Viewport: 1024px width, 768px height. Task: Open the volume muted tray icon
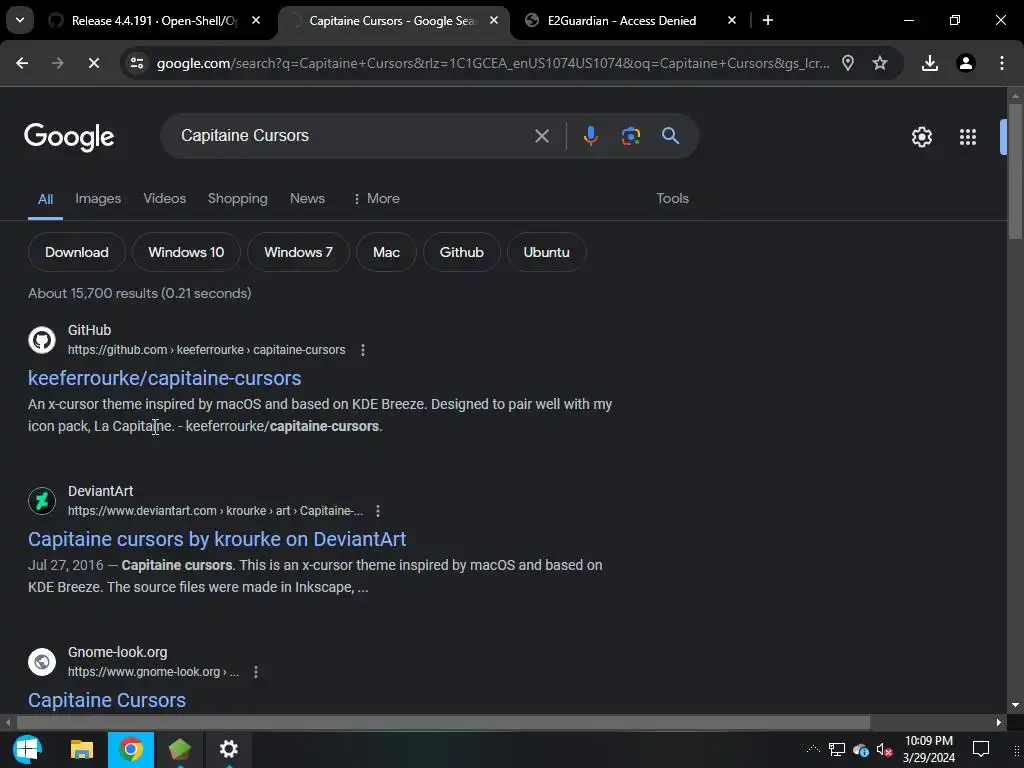pyautogui.click(x=884, y=750)
